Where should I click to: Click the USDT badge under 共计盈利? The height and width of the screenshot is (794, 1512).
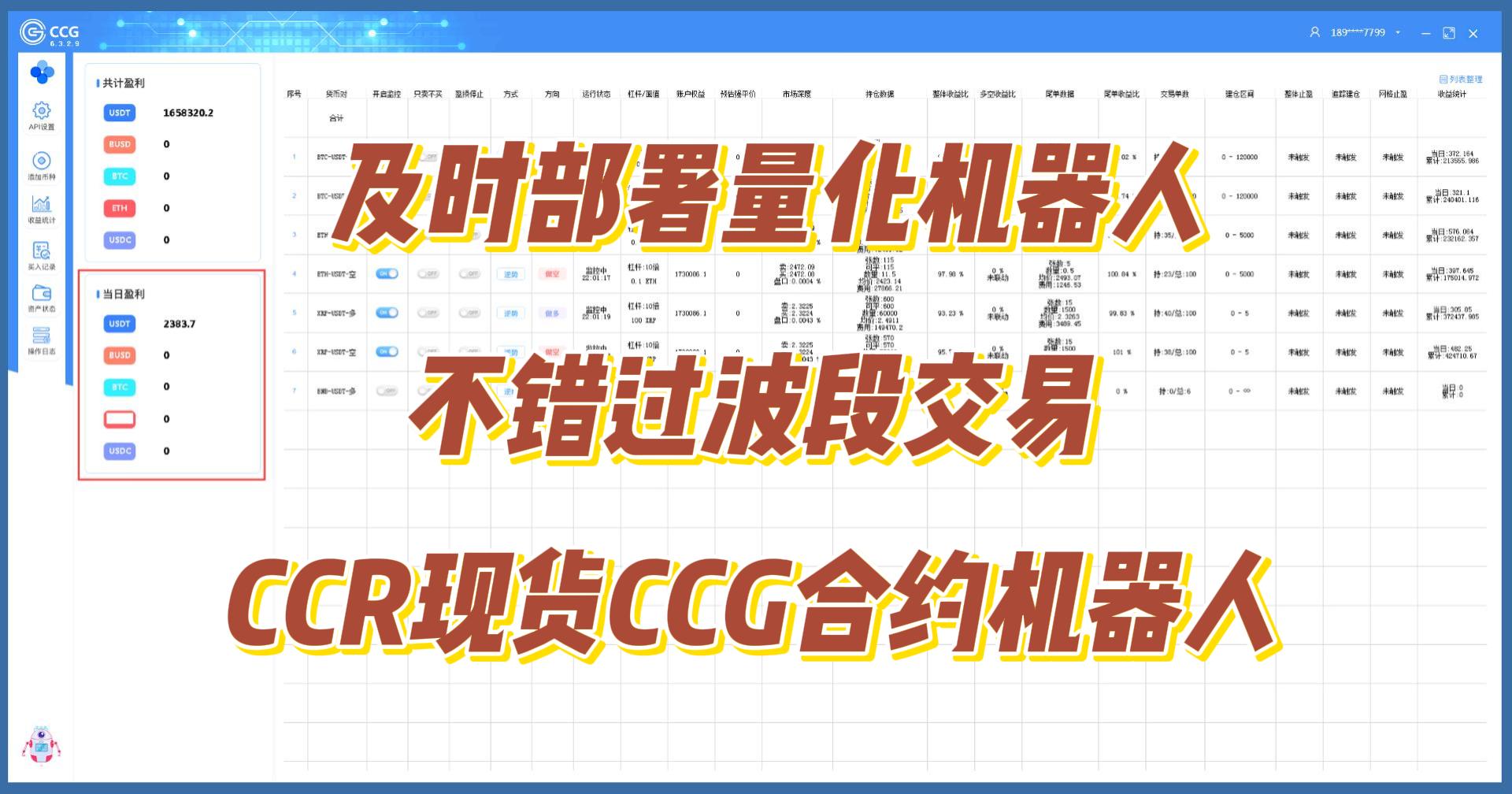pos(120,113)
